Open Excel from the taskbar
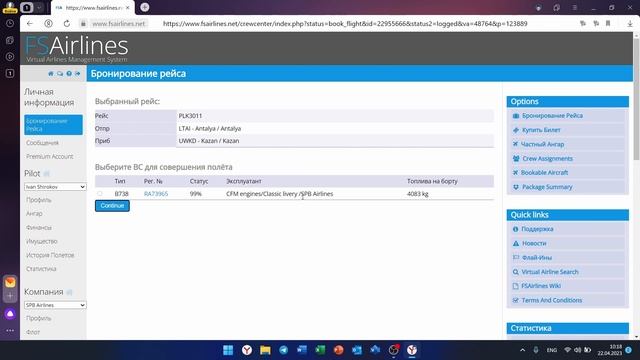Image resolution: width=640 pixels, height=360 pixels. (x=320, y=350)
